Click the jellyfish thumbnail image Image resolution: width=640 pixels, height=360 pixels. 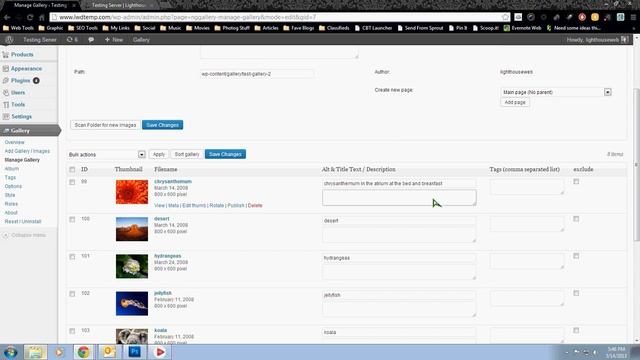coord(132,303)
